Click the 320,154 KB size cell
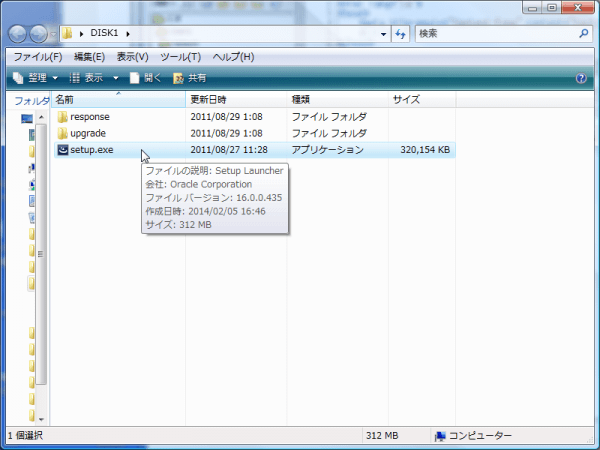Screen dimensions: 600x450 coord(425,150)
